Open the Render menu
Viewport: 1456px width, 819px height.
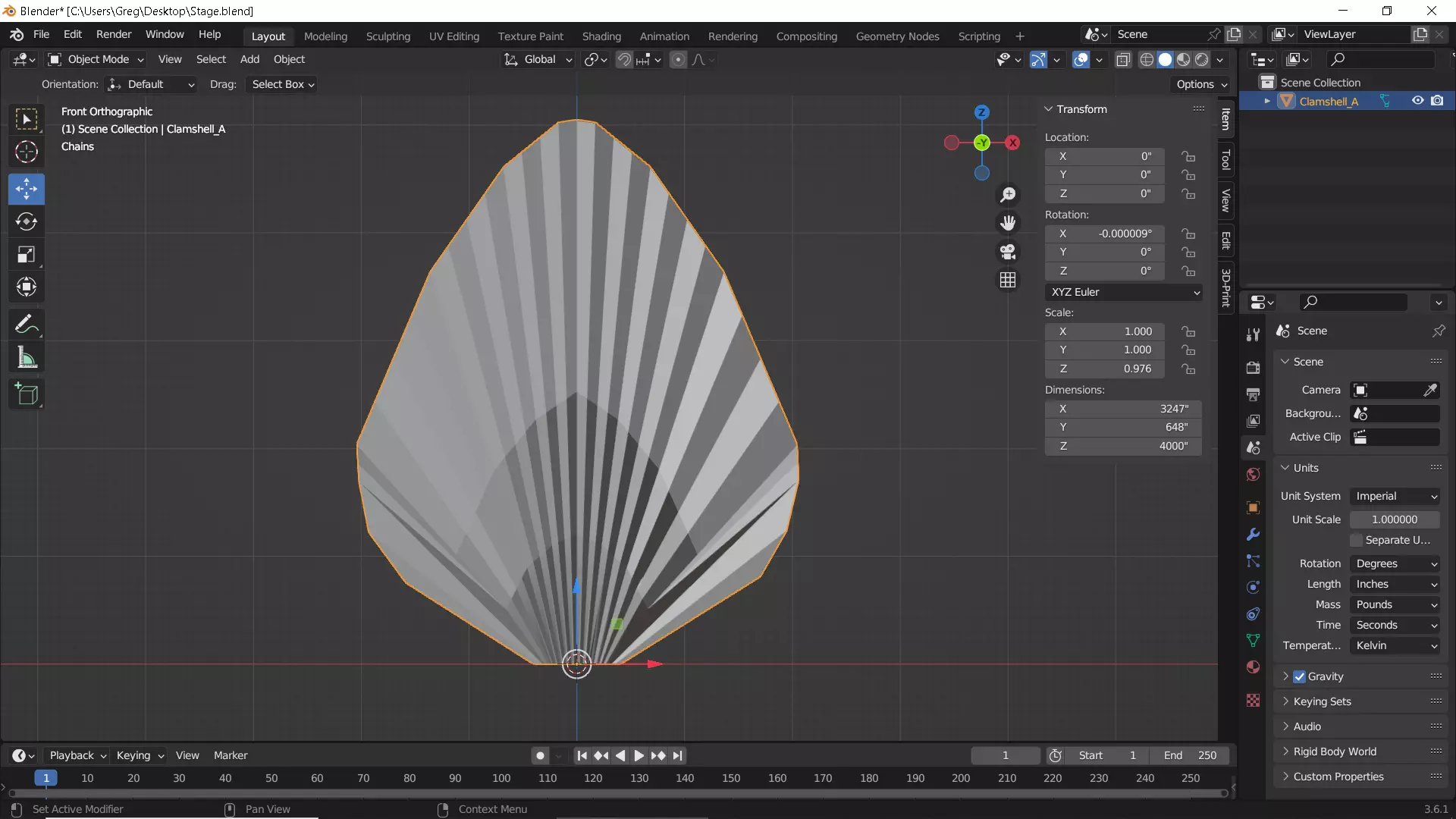coord(114,34)
